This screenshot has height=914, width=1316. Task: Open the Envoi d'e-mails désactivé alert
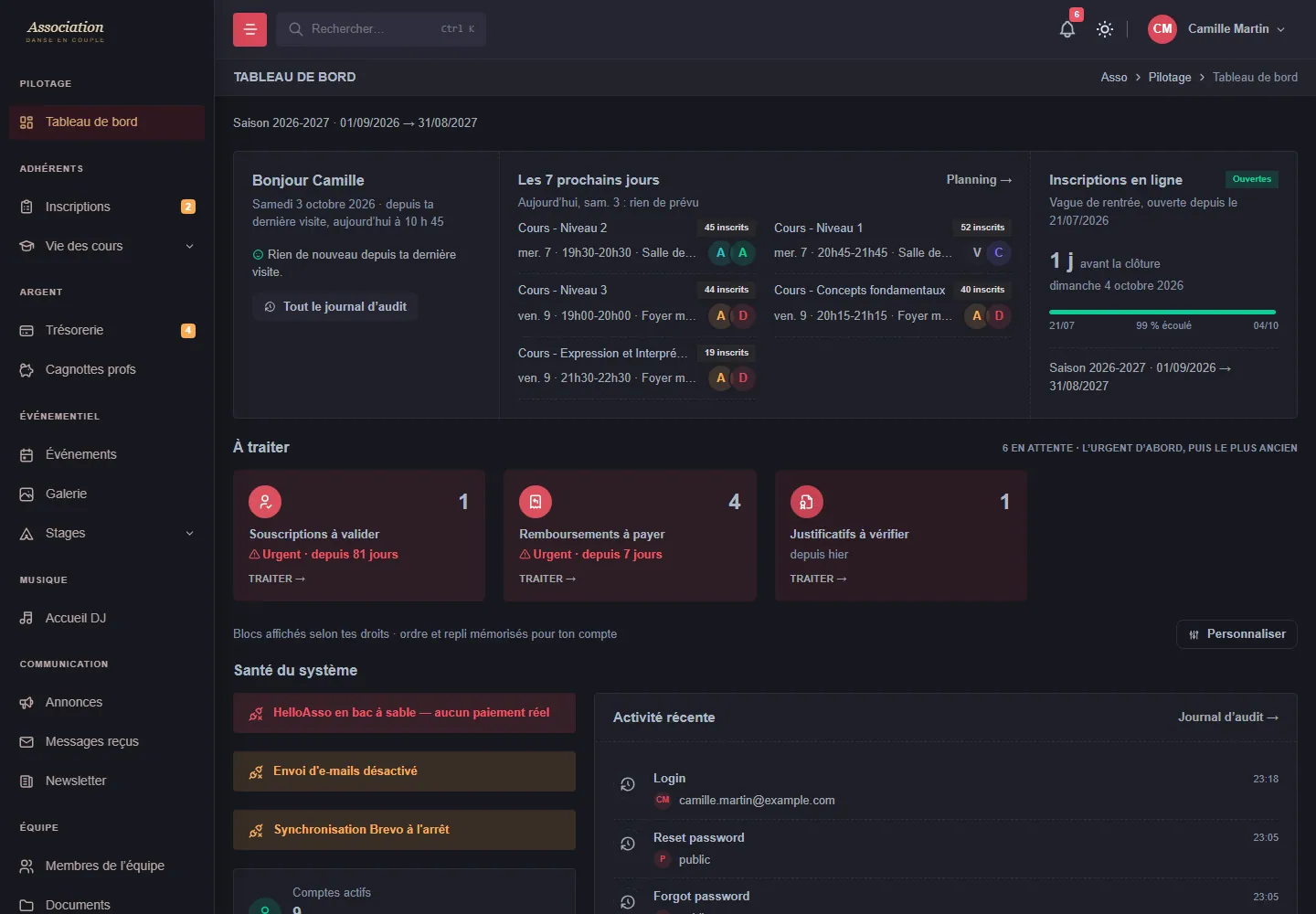pyautogui.click(x=404, y=771)
